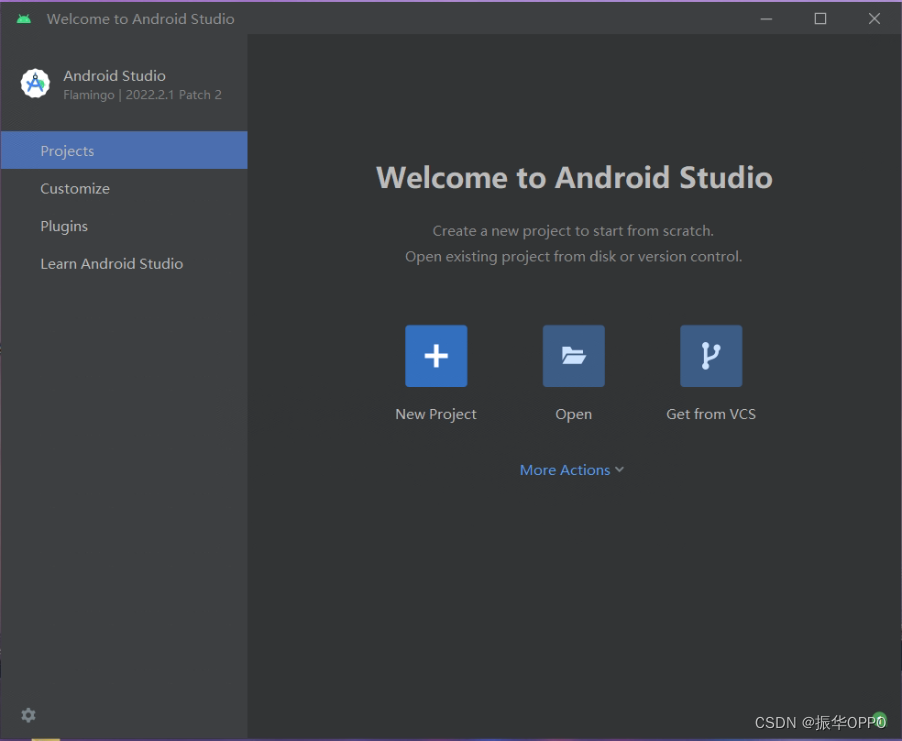The image size is (902, 741).
Task: Click the Android icon in the title bar
Action: 24,19
